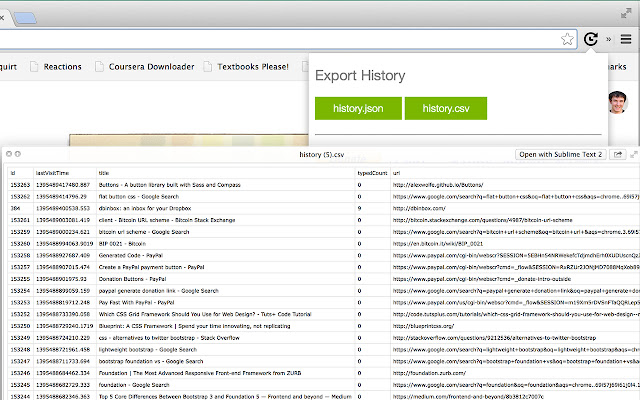Image resolution: width=640 pixels, height=400 pixels.
Task: Download the history.csv export
Action: [x=446, y=109]
